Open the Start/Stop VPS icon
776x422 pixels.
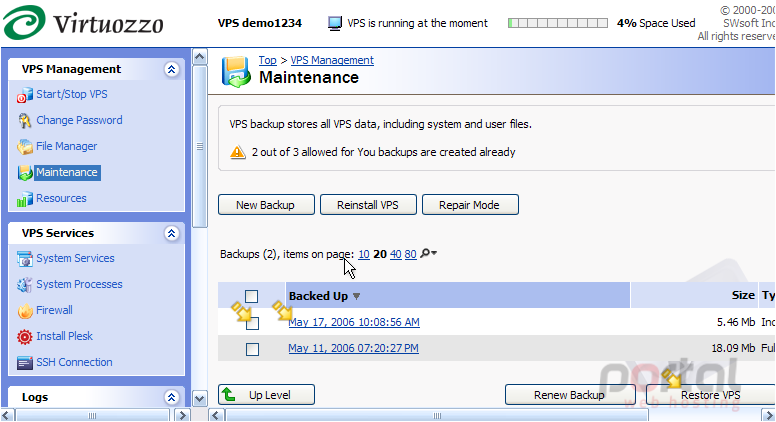click(25, 94)
